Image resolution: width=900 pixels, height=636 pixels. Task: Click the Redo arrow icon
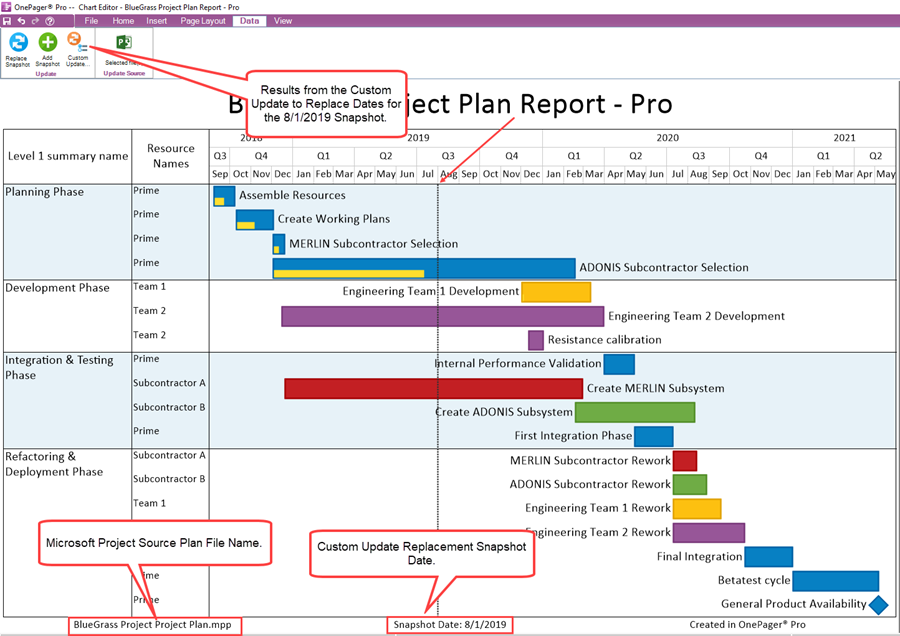[35, 20]
